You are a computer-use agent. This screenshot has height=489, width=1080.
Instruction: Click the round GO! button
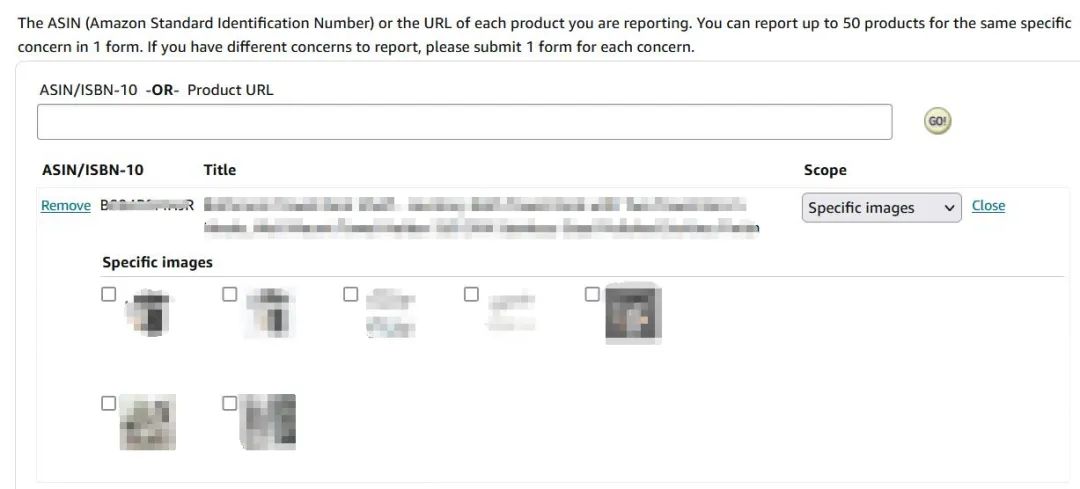937,121
